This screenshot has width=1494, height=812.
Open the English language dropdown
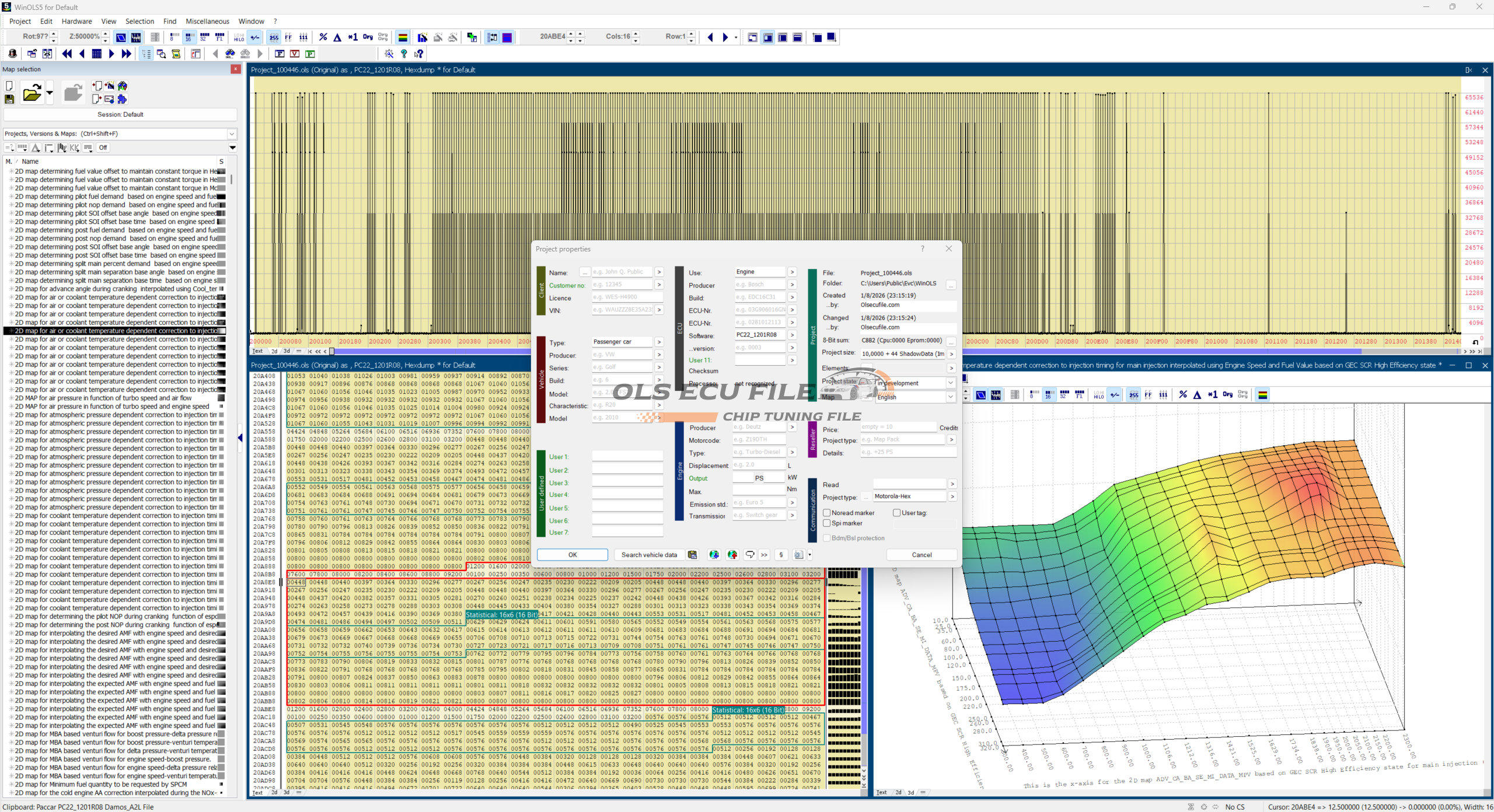coord(951,397)
